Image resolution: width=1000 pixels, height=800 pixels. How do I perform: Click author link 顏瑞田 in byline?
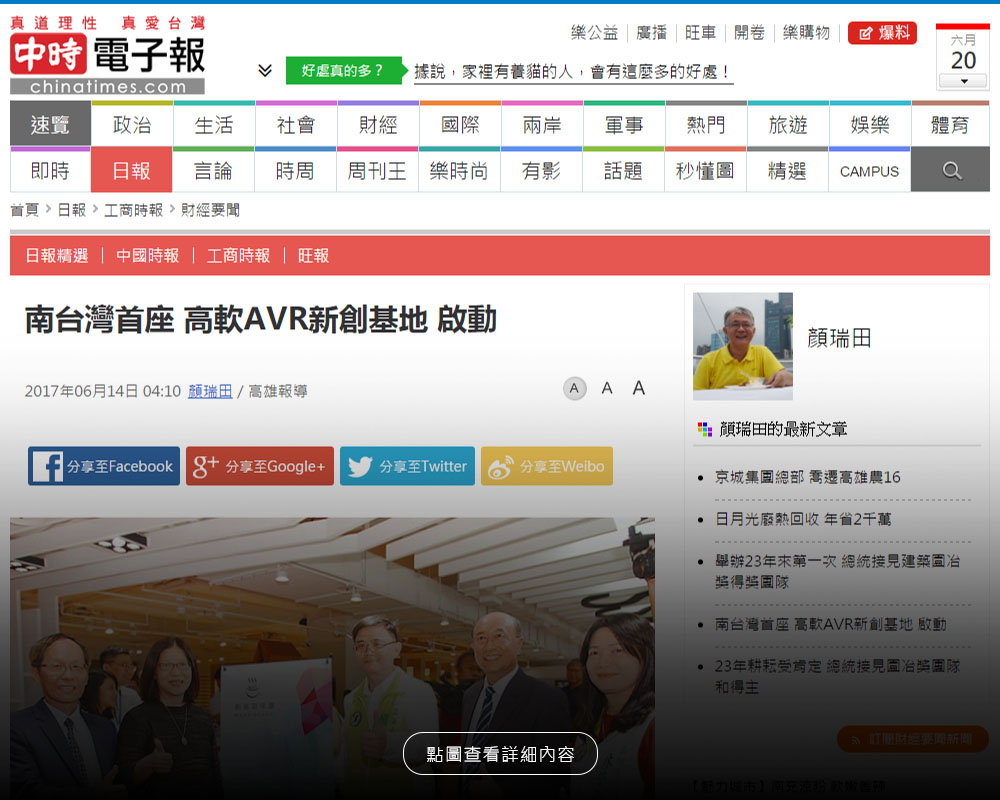[x=210, y=391]
